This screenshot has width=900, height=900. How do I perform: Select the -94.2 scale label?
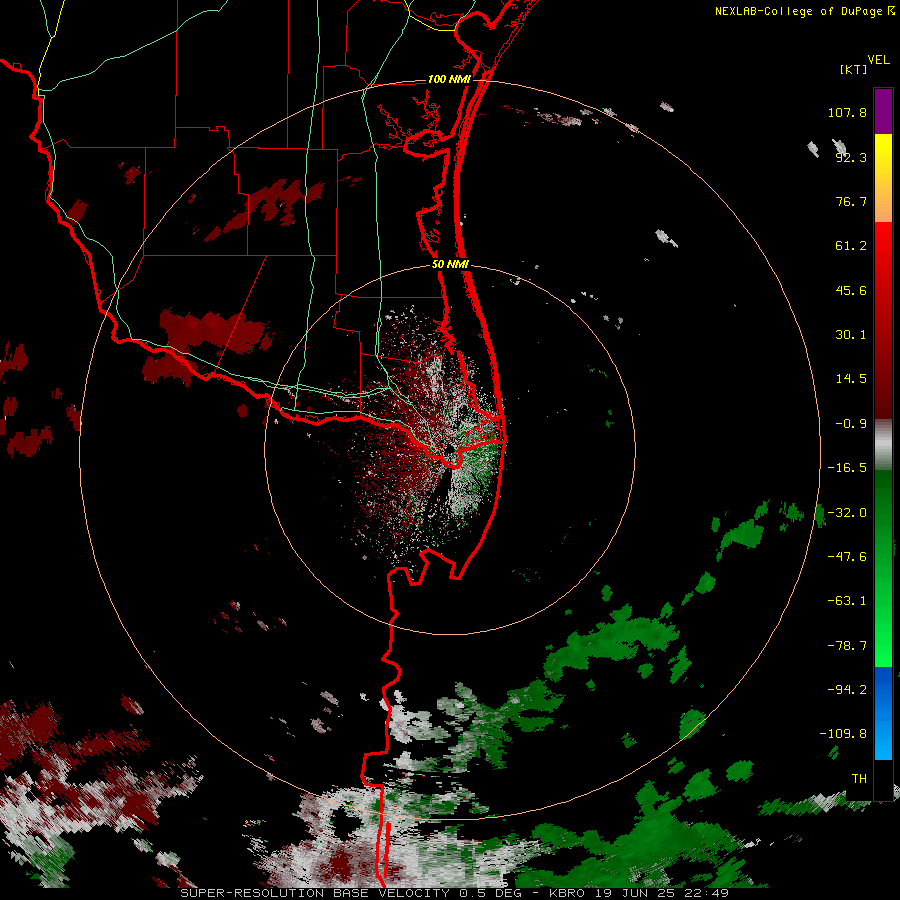(x=847, y=690)
